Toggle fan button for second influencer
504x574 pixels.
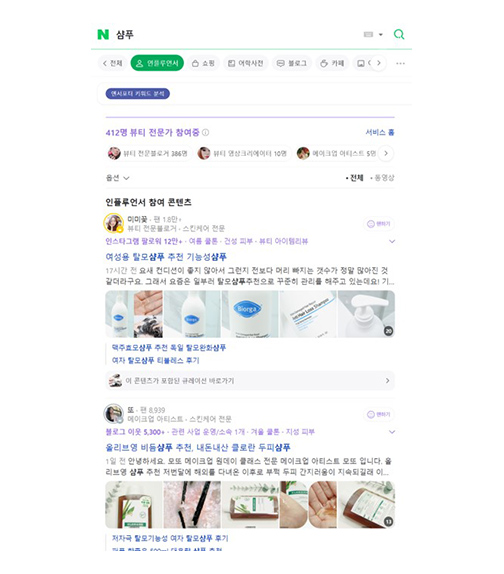pyautogui.click(x=379, y=414)
